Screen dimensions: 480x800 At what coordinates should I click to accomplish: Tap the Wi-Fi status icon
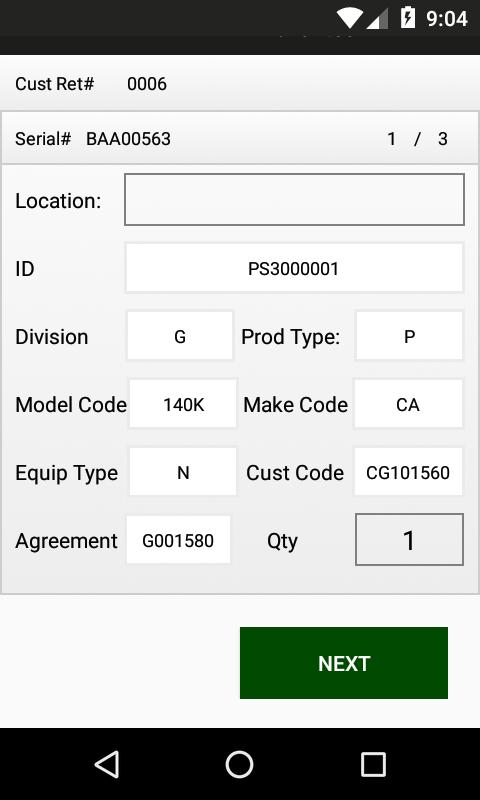click(x=349, y=18)
